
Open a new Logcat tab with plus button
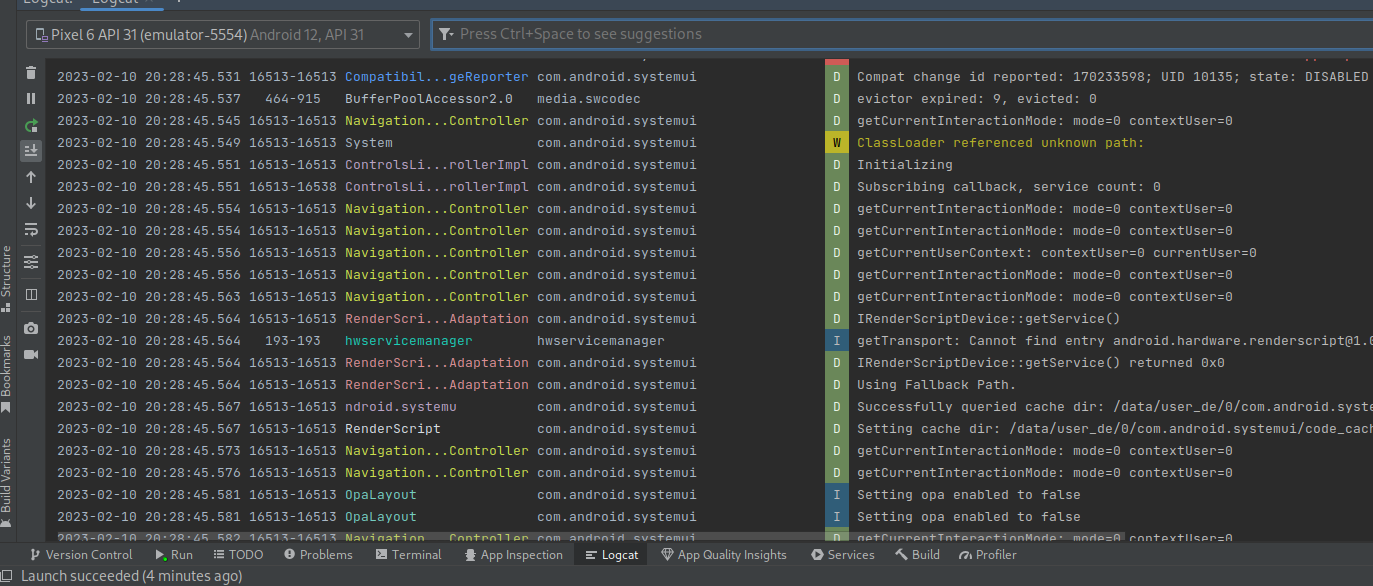point(180,4)
